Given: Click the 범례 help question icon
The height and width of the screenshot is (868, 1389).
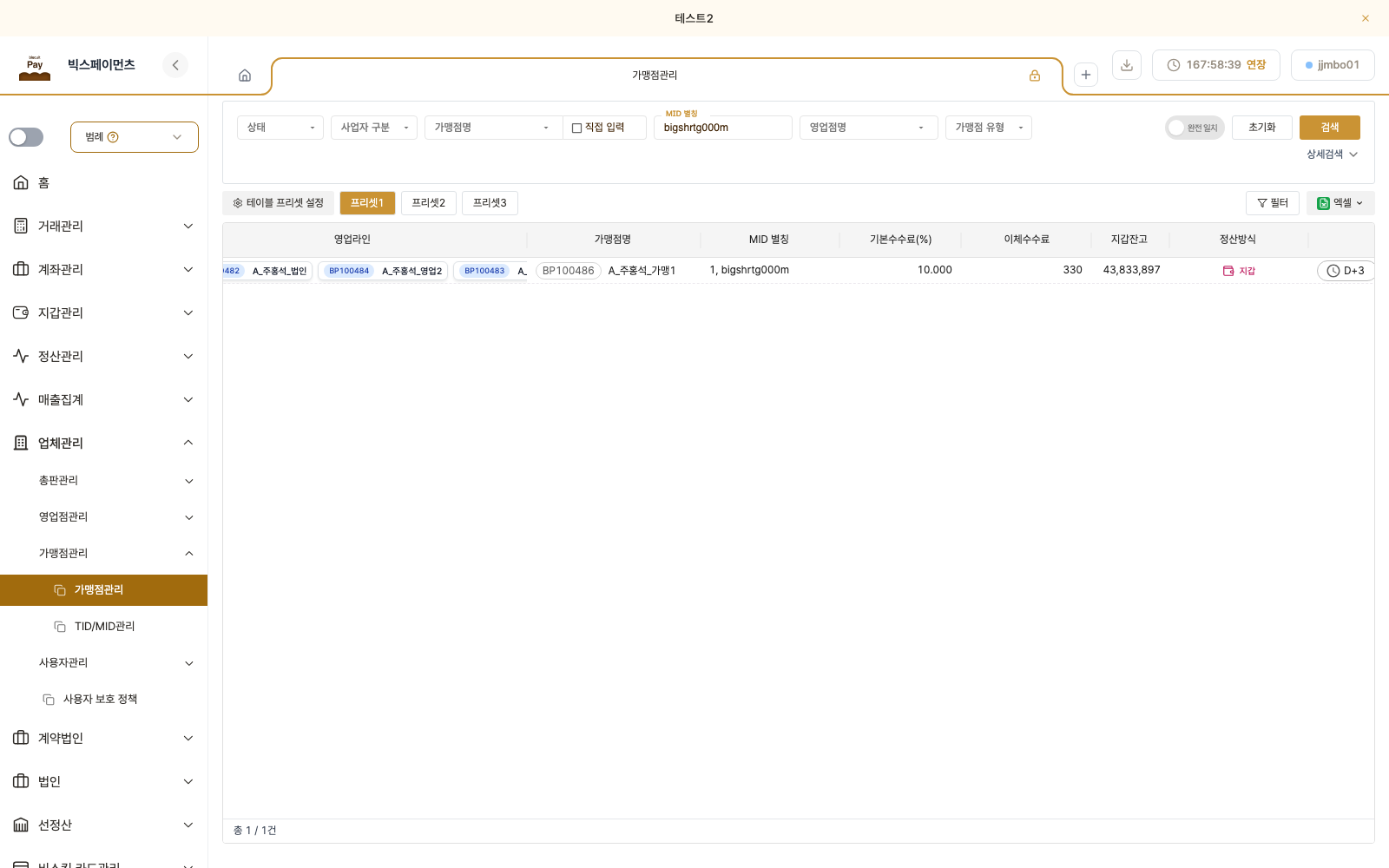Looking at the screenshot, I should pos(113,137).
